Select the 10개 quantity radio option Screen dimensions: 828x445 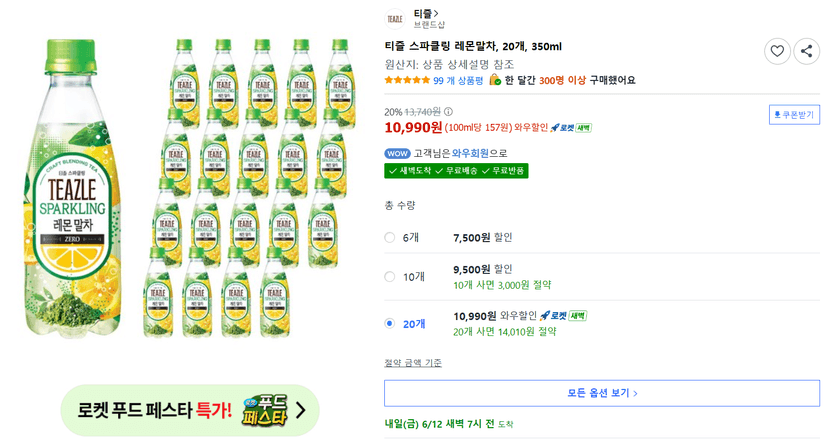[390, 277]
